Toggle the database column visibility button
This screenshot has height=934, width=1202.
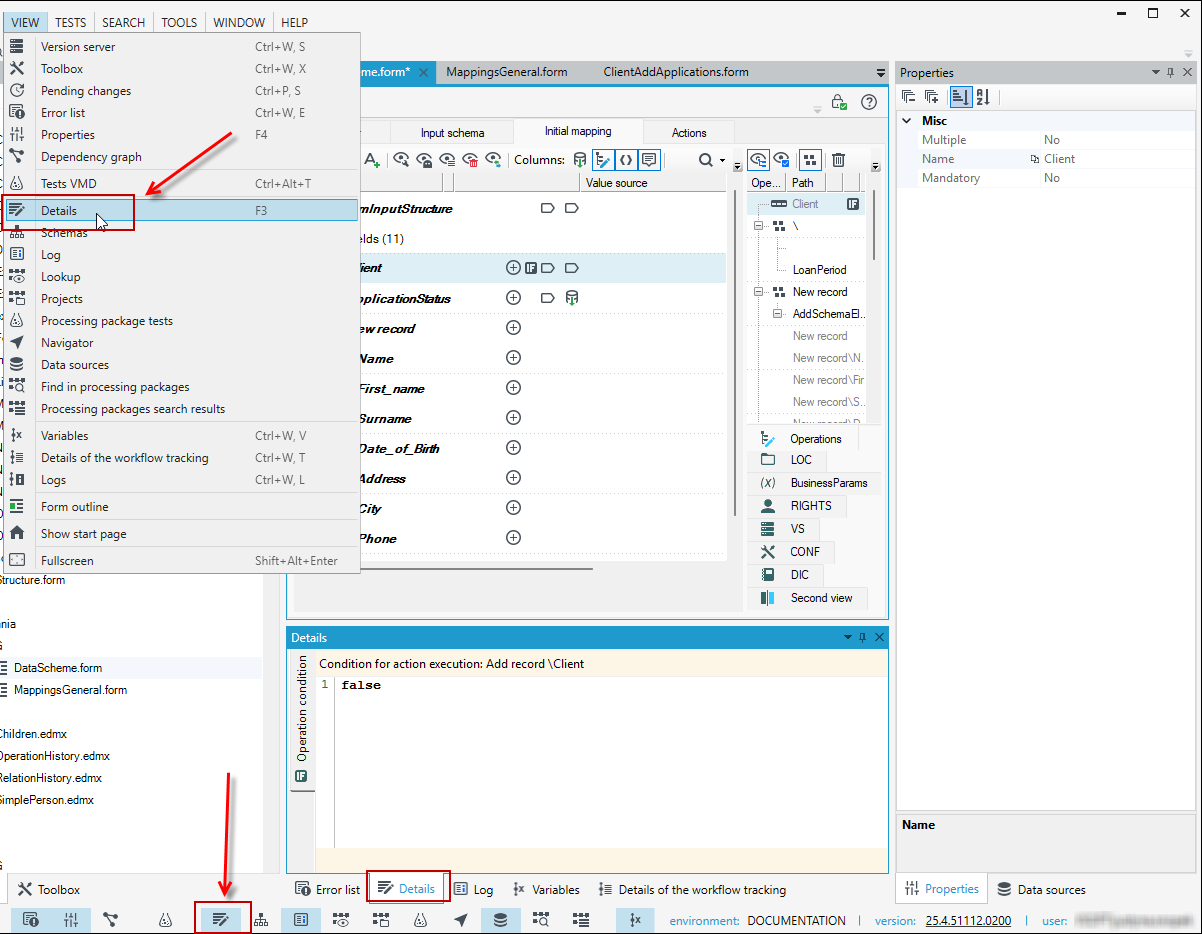point(580,160)
